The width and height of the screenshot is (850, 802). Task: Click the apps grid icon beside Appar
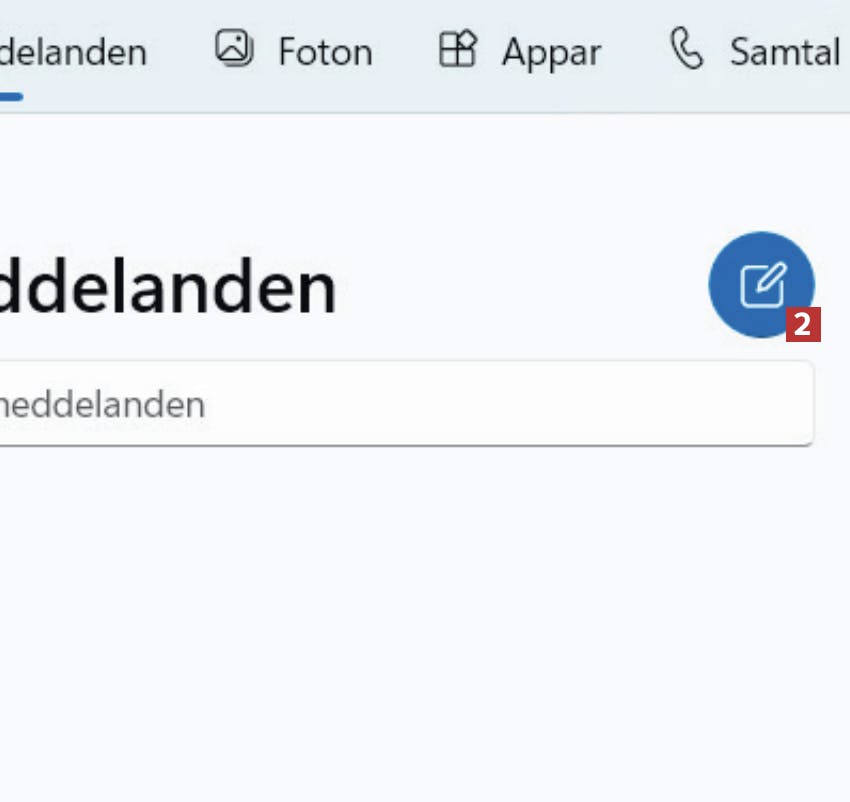tap(458, 49)
